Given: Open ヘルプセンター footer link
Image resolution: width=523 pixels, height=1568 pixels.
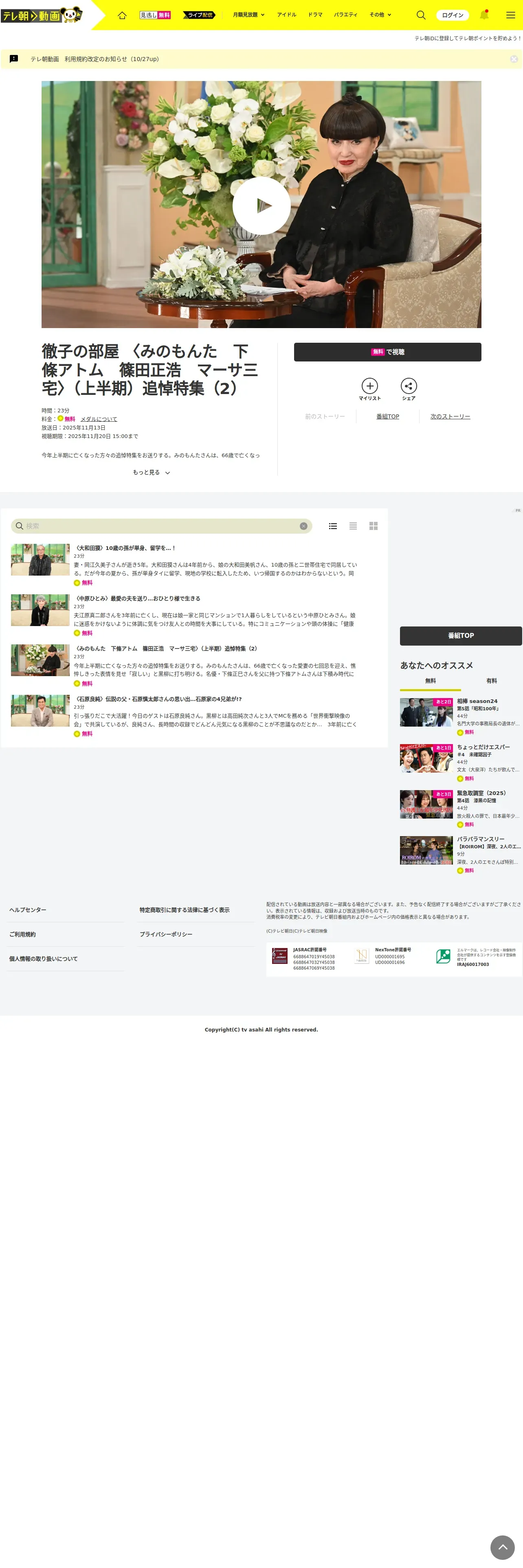Looking at the screenshot, I should 27,909.
